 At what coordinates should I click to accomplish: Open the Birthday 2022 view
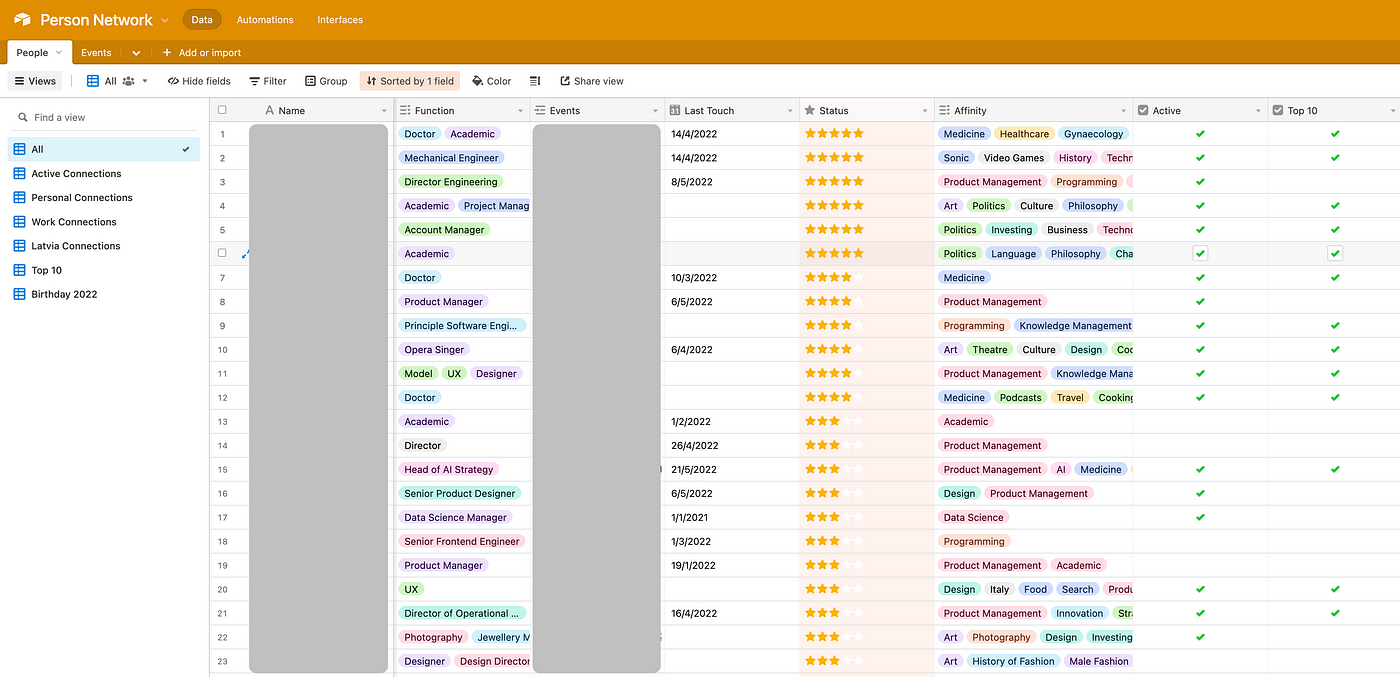(x=64, y=294)
